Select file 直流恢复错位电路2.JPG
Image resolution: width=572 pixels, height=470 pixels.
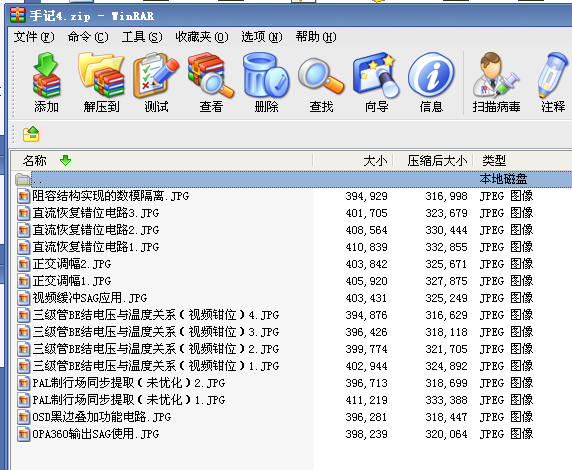coord(96,230)
